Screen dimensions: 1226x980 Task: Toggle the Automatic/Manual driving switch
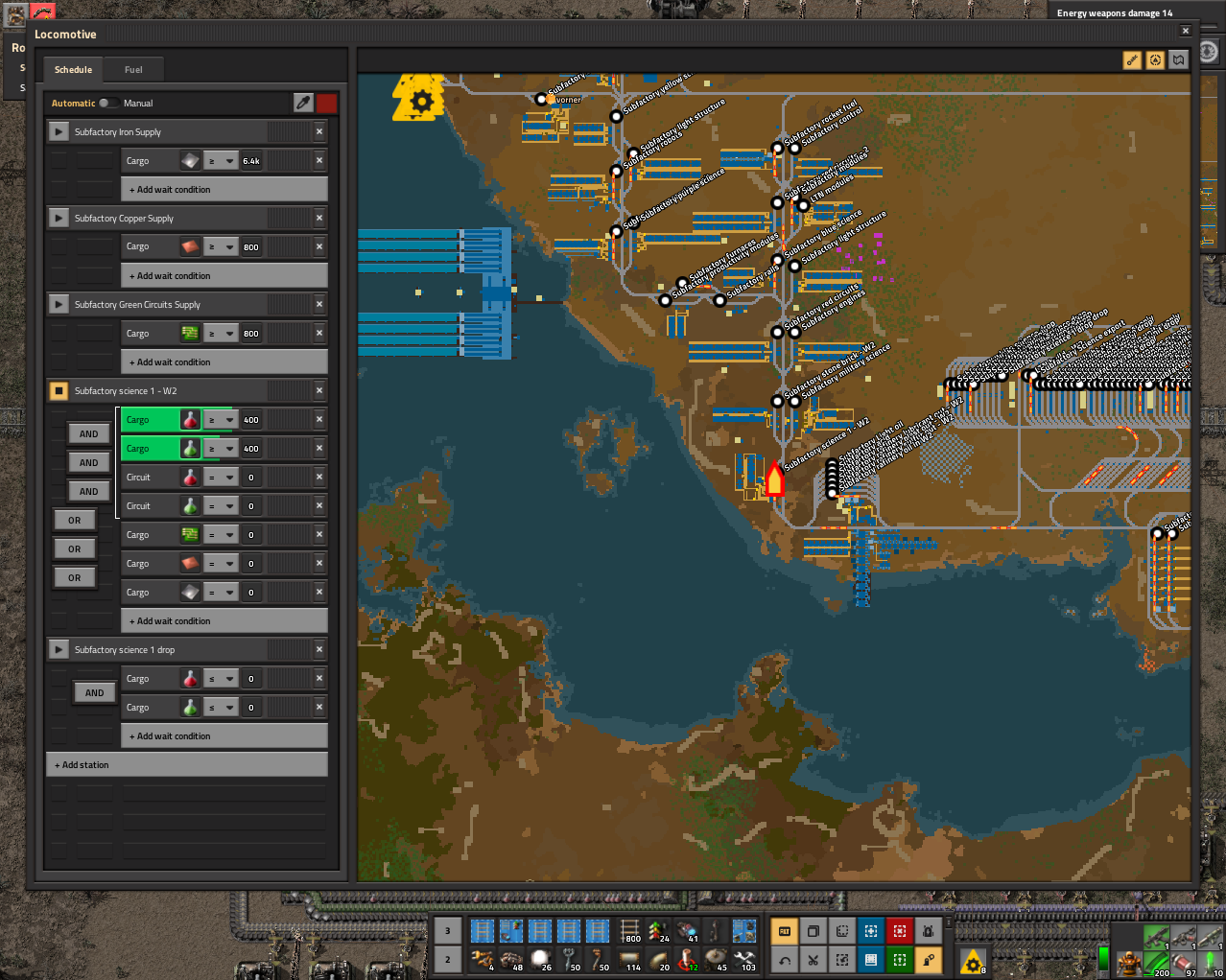109,103
